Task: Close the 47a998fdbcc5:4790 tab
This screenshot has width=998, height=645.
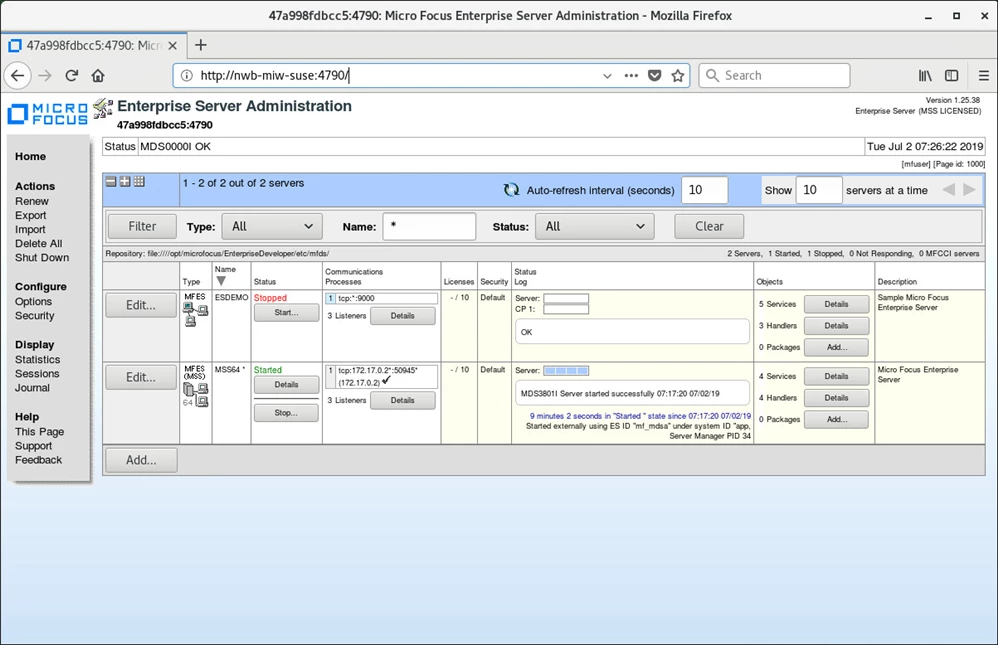Action: click(172, 46)
